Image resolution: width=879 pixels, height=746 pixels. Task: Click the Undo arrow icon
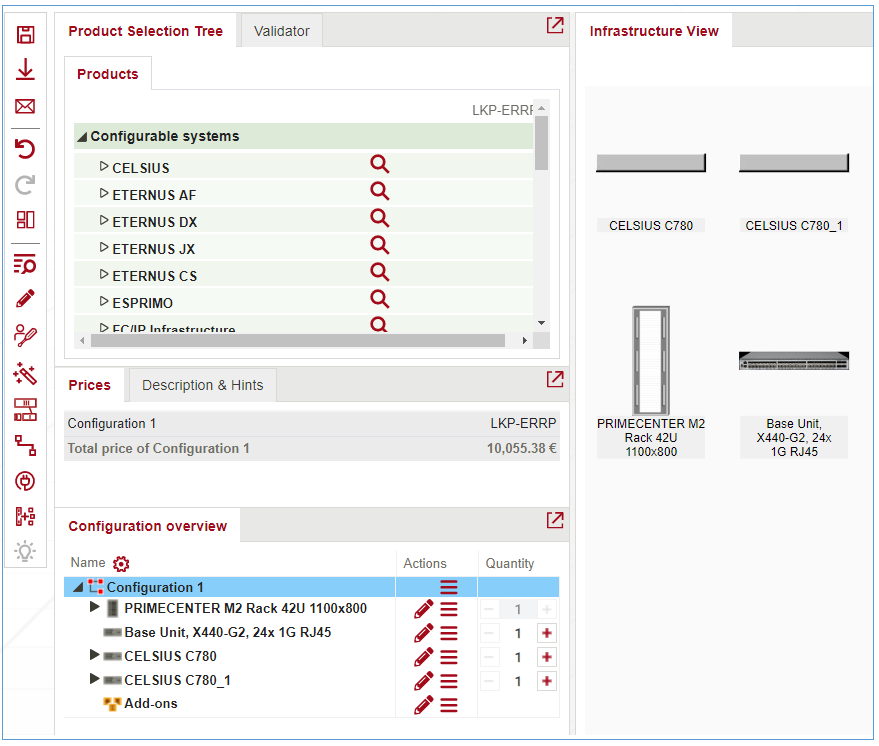pos(25,149)
